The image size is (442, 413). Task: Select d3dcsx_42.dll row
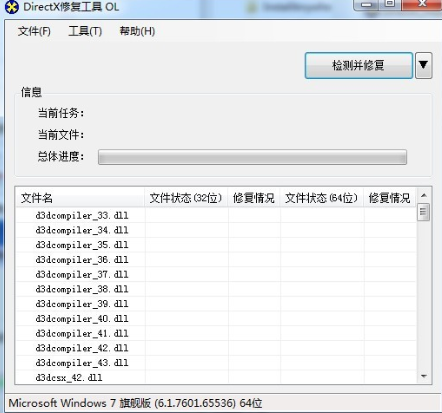point(216,377)
